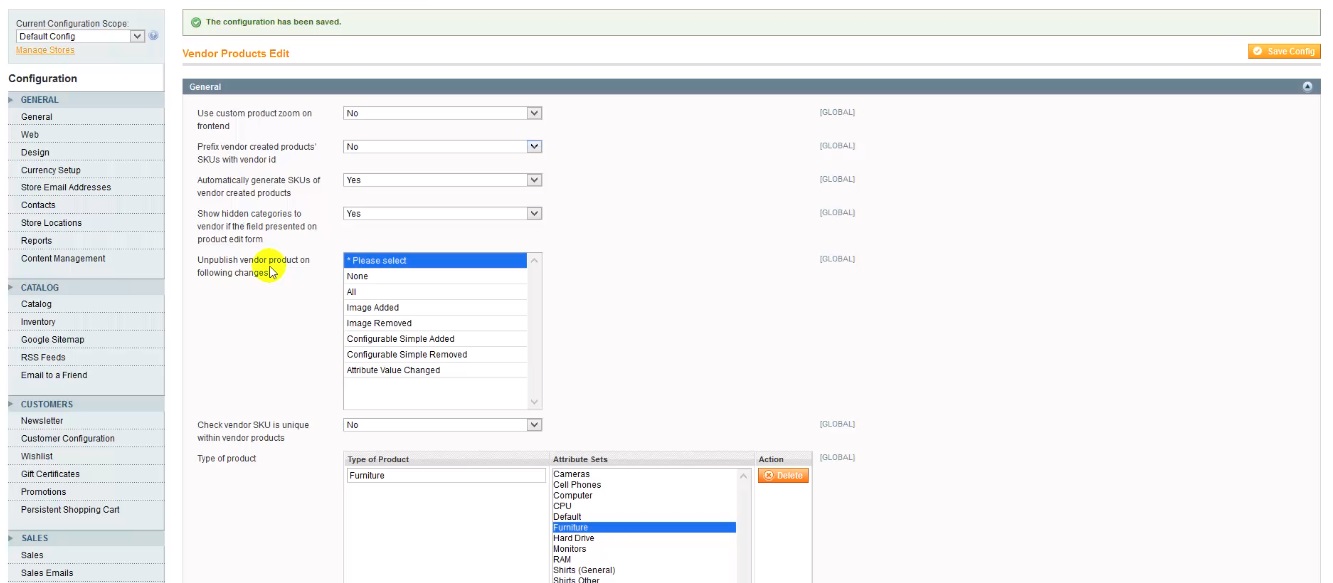
Task: Click the Type of Product text field
Action: tap(445, 476)
